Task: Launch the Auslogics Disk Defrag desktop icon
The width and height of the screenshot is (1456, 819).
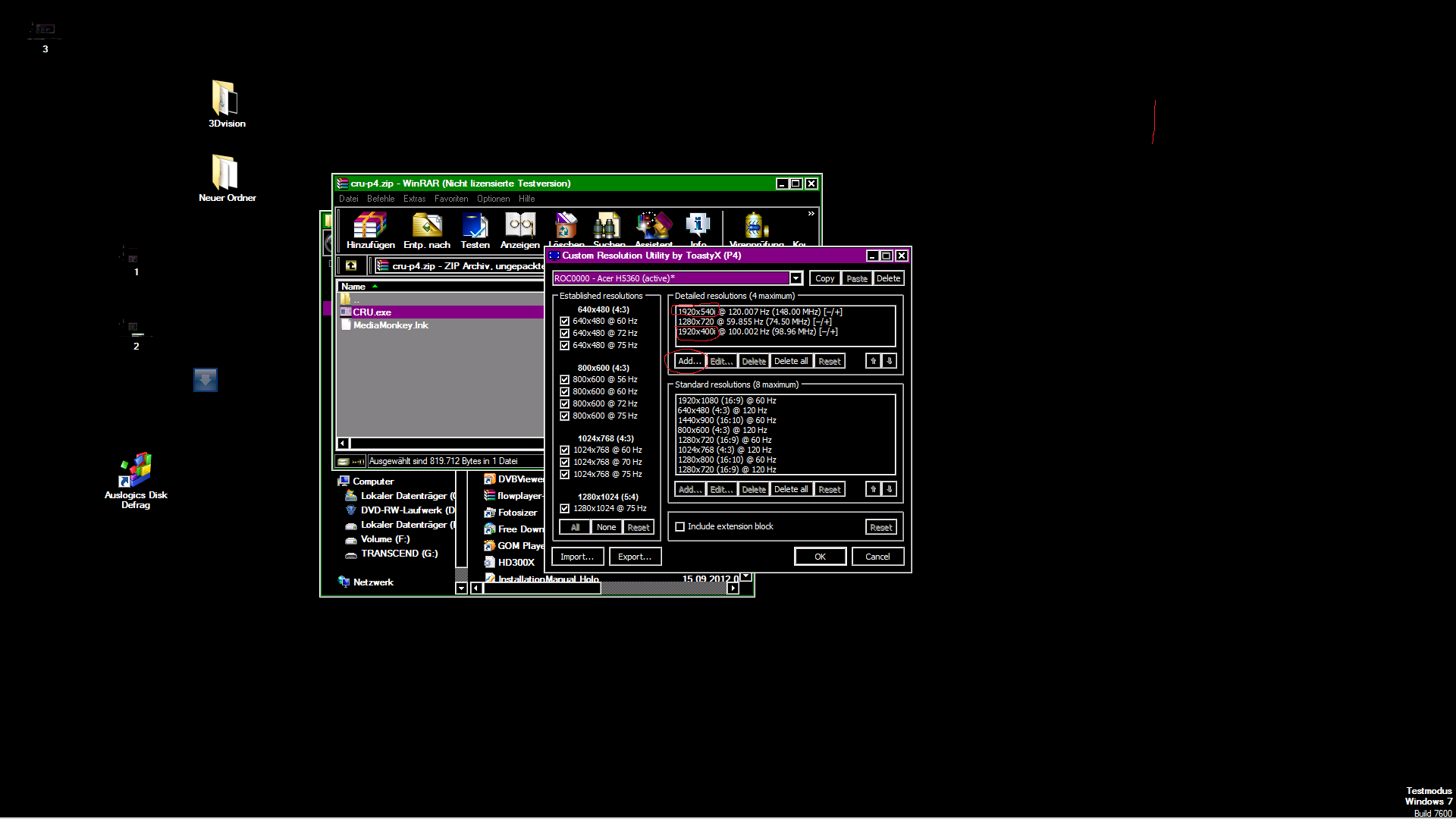Action: pos(136,481)
